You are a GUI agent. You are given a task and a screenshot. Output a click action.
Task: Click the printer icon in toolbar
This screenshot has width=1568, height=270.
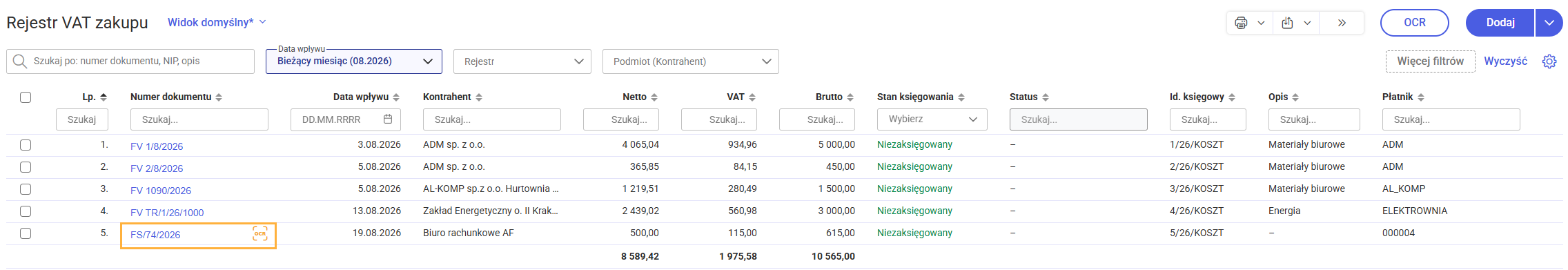tap(1241, 23)
